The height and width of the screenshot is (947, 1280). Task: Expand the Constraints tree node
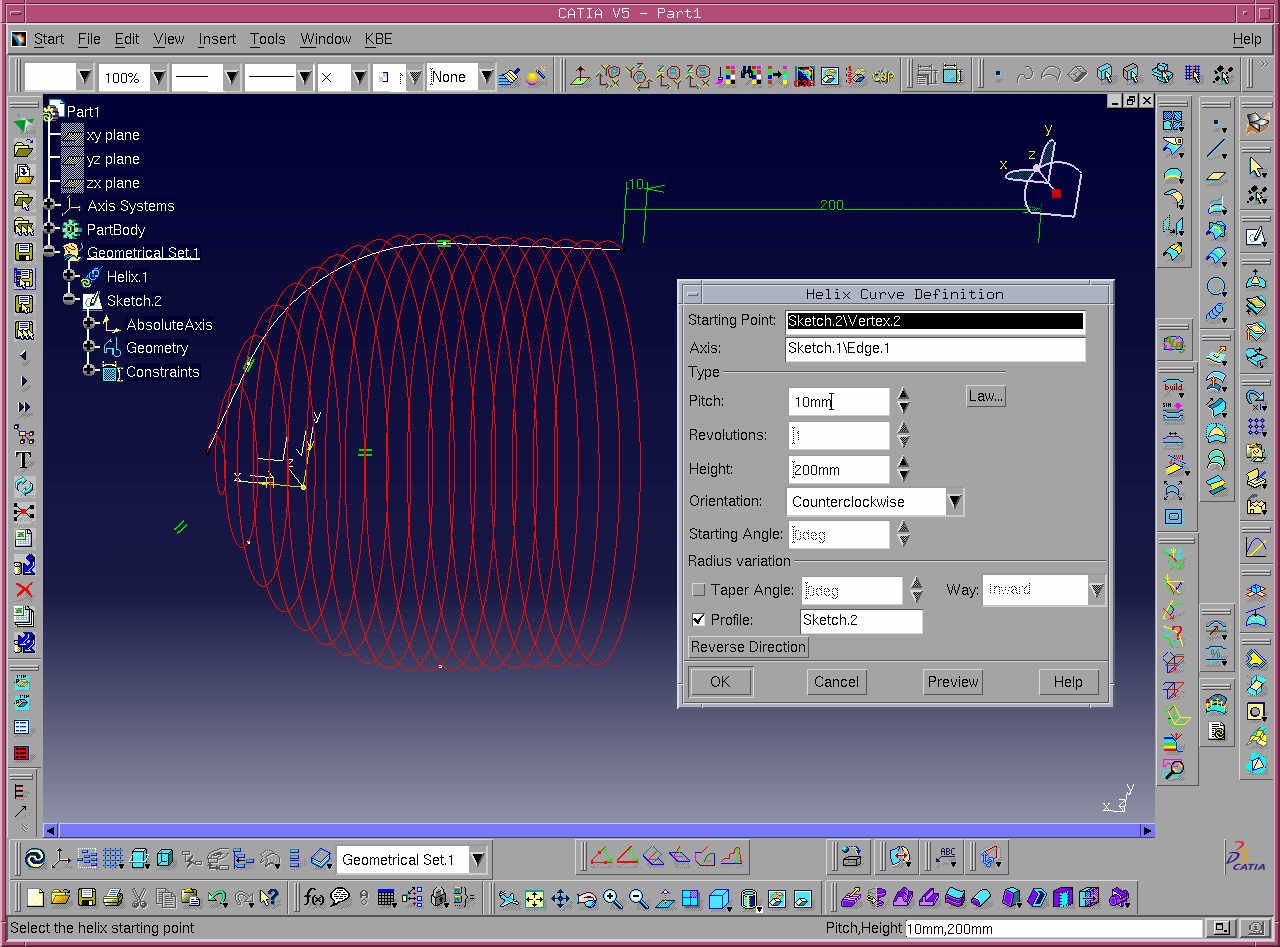[x=89, y=371]
